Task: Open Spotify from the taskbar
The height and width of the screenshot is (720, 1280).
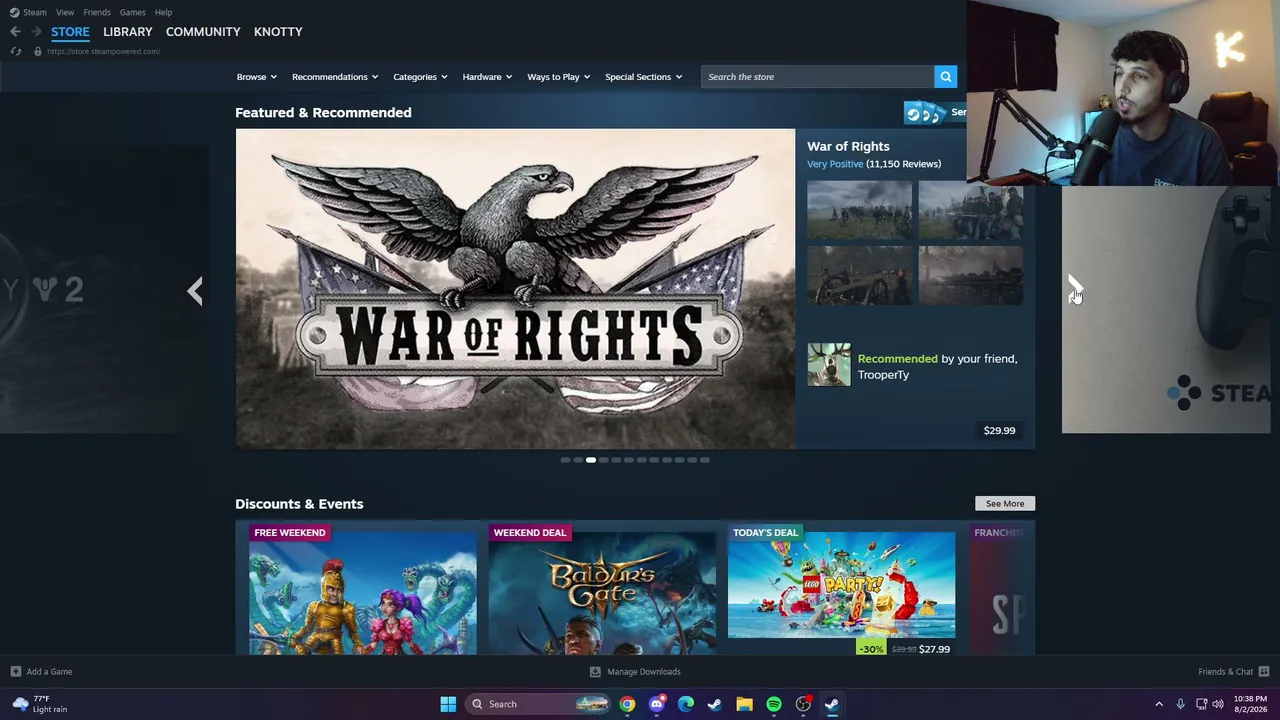Action: (x=774, y=704)
